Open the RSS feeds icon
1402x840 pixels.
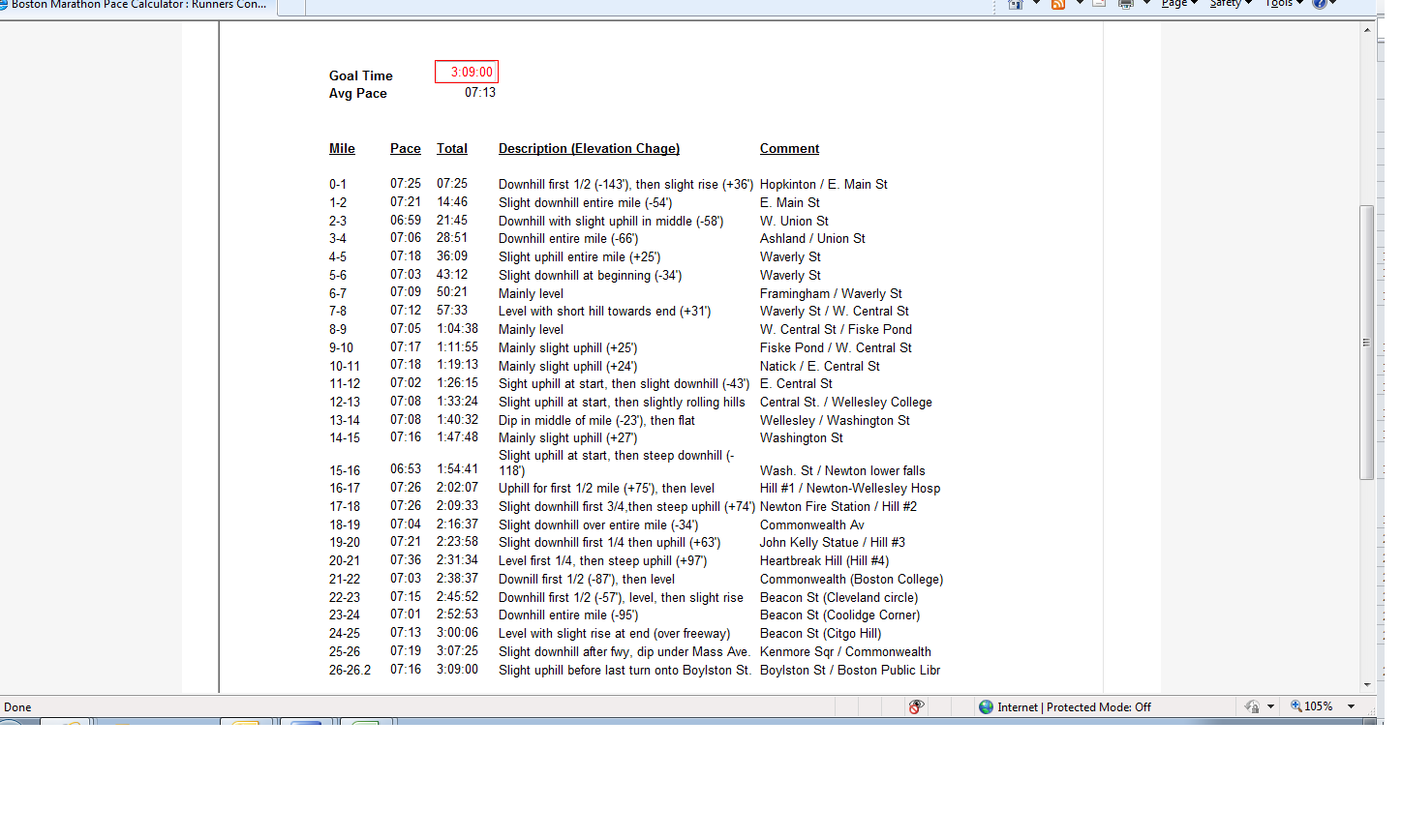[x=1058, y=4]
